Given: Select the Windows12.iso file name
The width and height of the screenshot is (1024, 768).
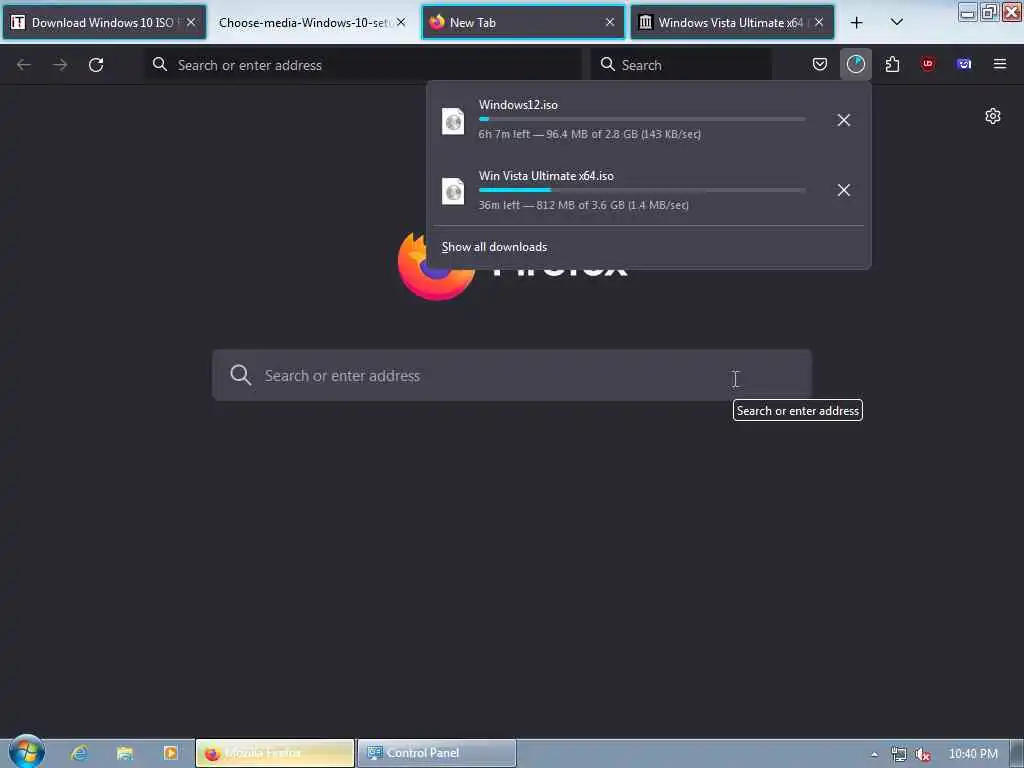Looking at the screenshot, I should point(518,104).
